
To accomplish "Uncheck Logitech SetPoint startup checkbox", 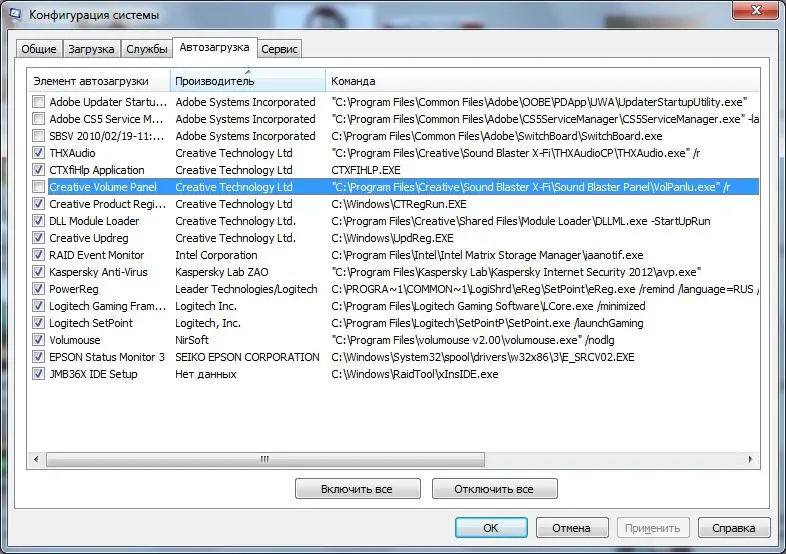I will (39, 323).
